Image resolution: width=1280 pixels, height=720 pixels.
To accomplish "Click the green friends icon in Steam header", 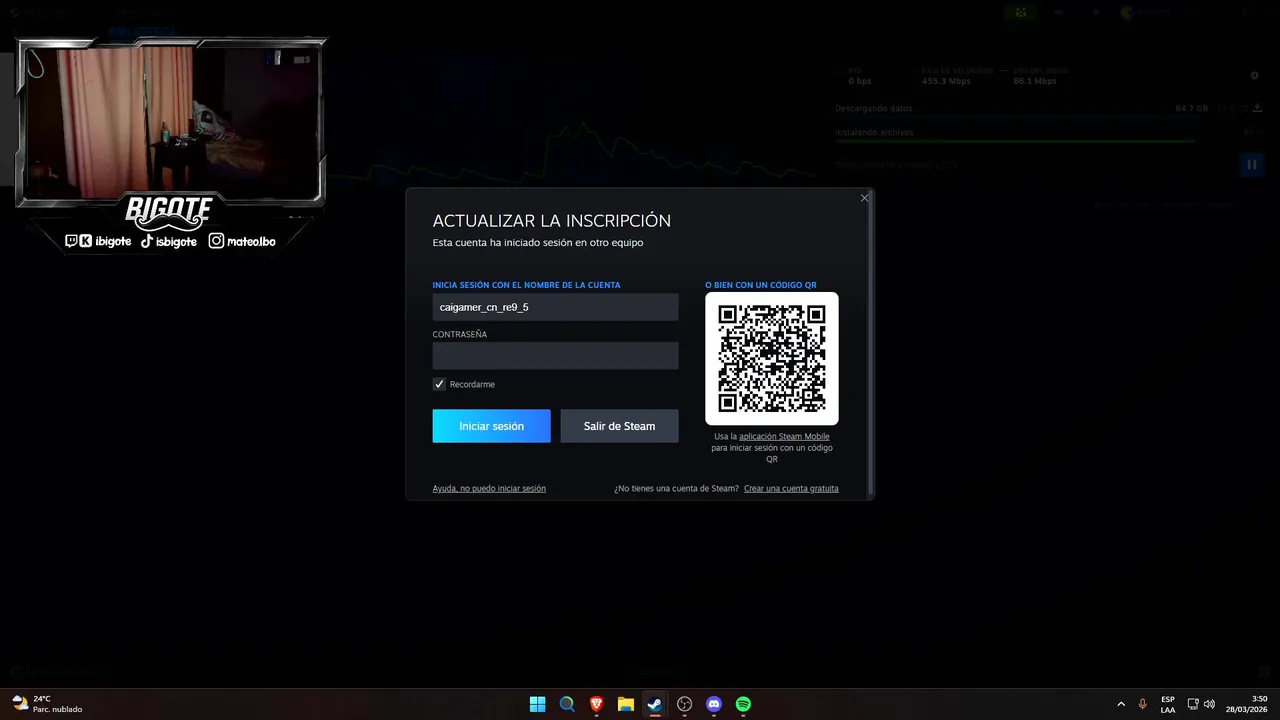I will pyautogui.click(x=1020, y=13).
